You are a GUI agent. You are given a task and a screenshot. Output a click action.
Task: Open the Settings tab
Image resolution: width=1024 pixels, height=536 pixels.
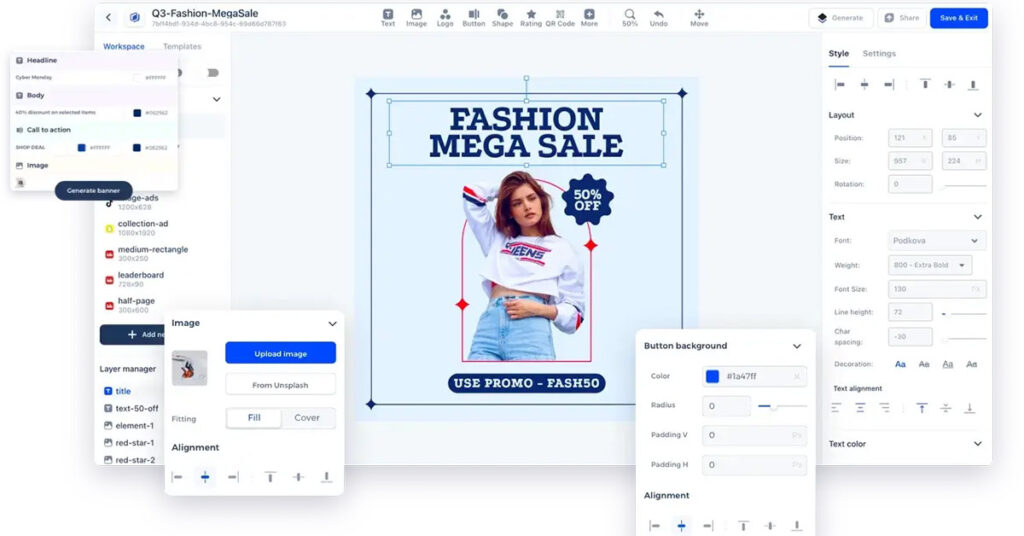[879, 54]
